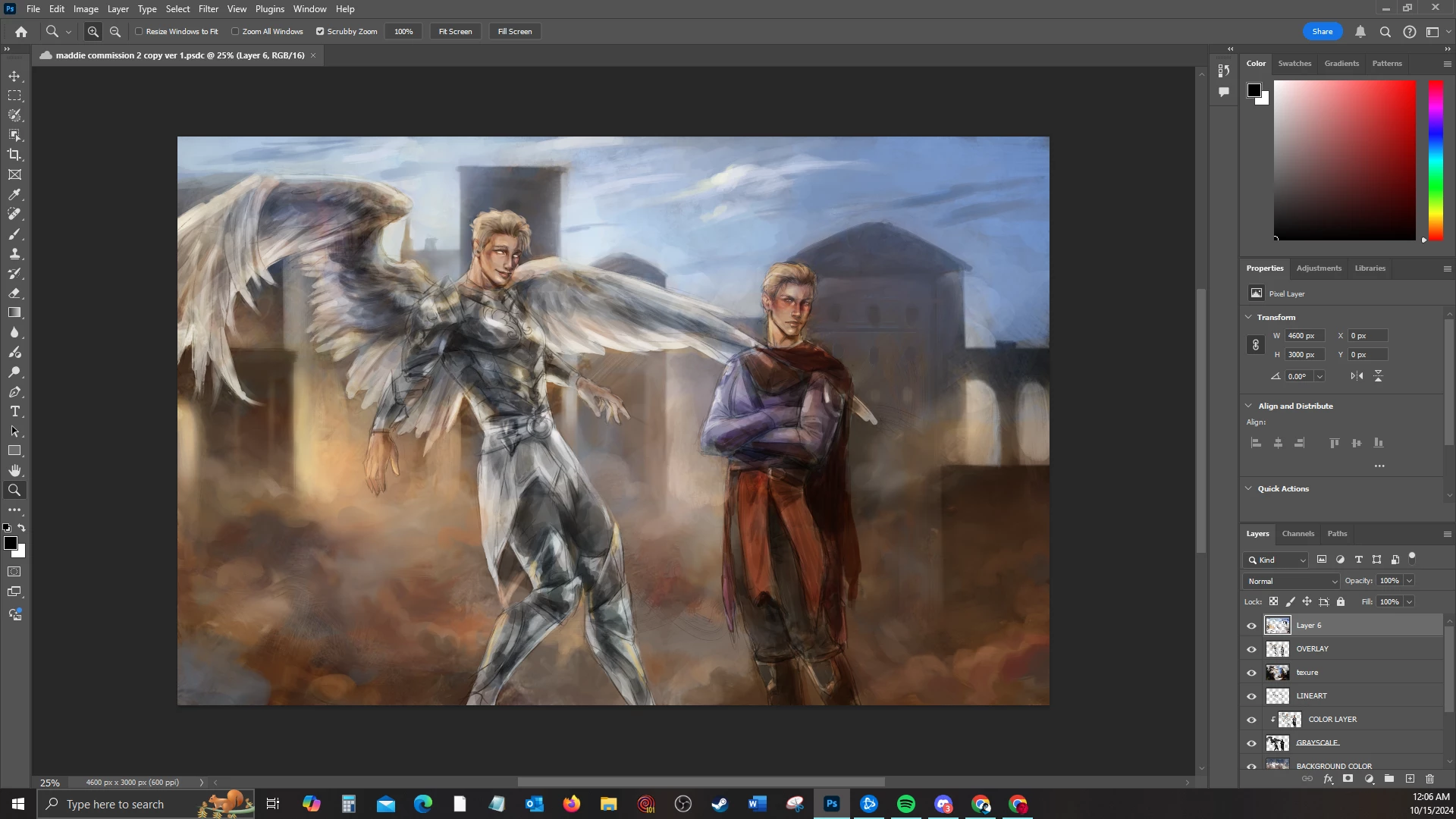This screenshot has height=819, width=1456.
Task: Click the rainbow hue slider strip
Action: (1436, 159)
